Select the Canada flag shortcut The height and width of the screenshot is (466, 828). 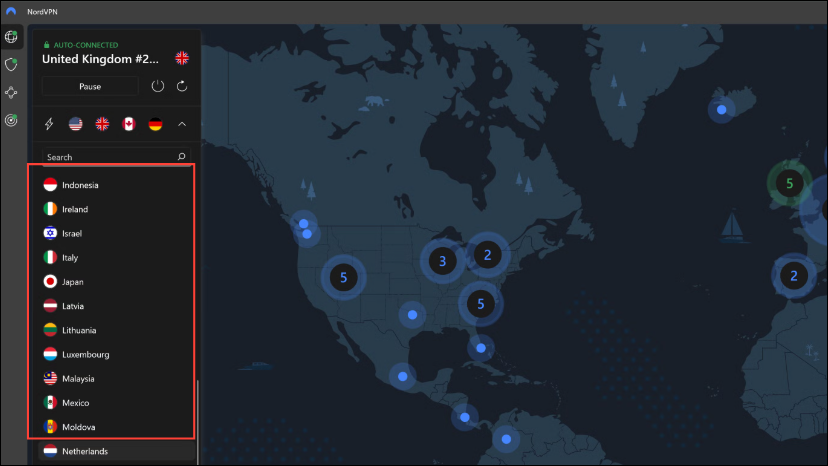pyautogui.click(x=128, y=124)
